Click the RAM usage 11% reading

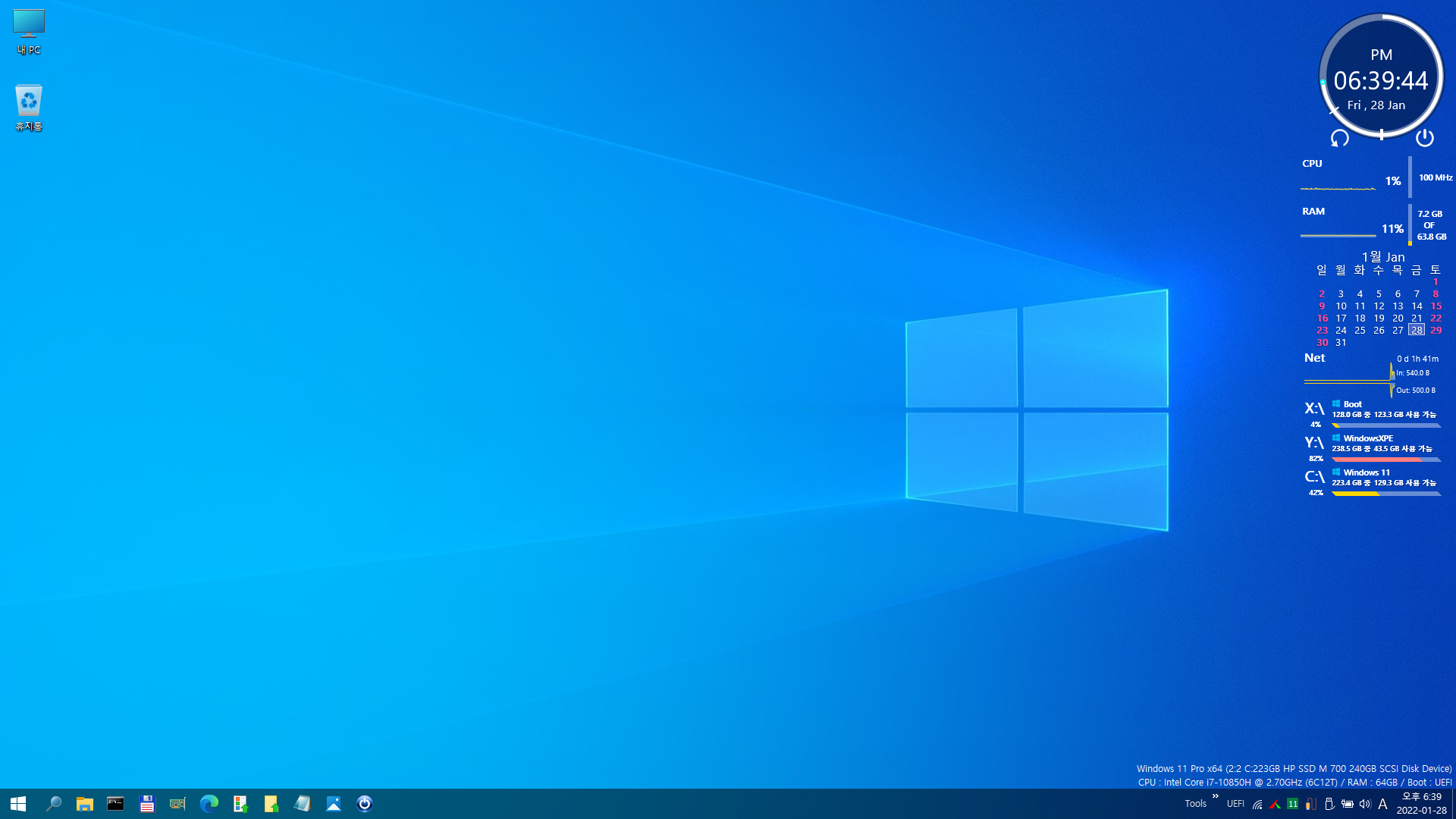pos(1392,229)
